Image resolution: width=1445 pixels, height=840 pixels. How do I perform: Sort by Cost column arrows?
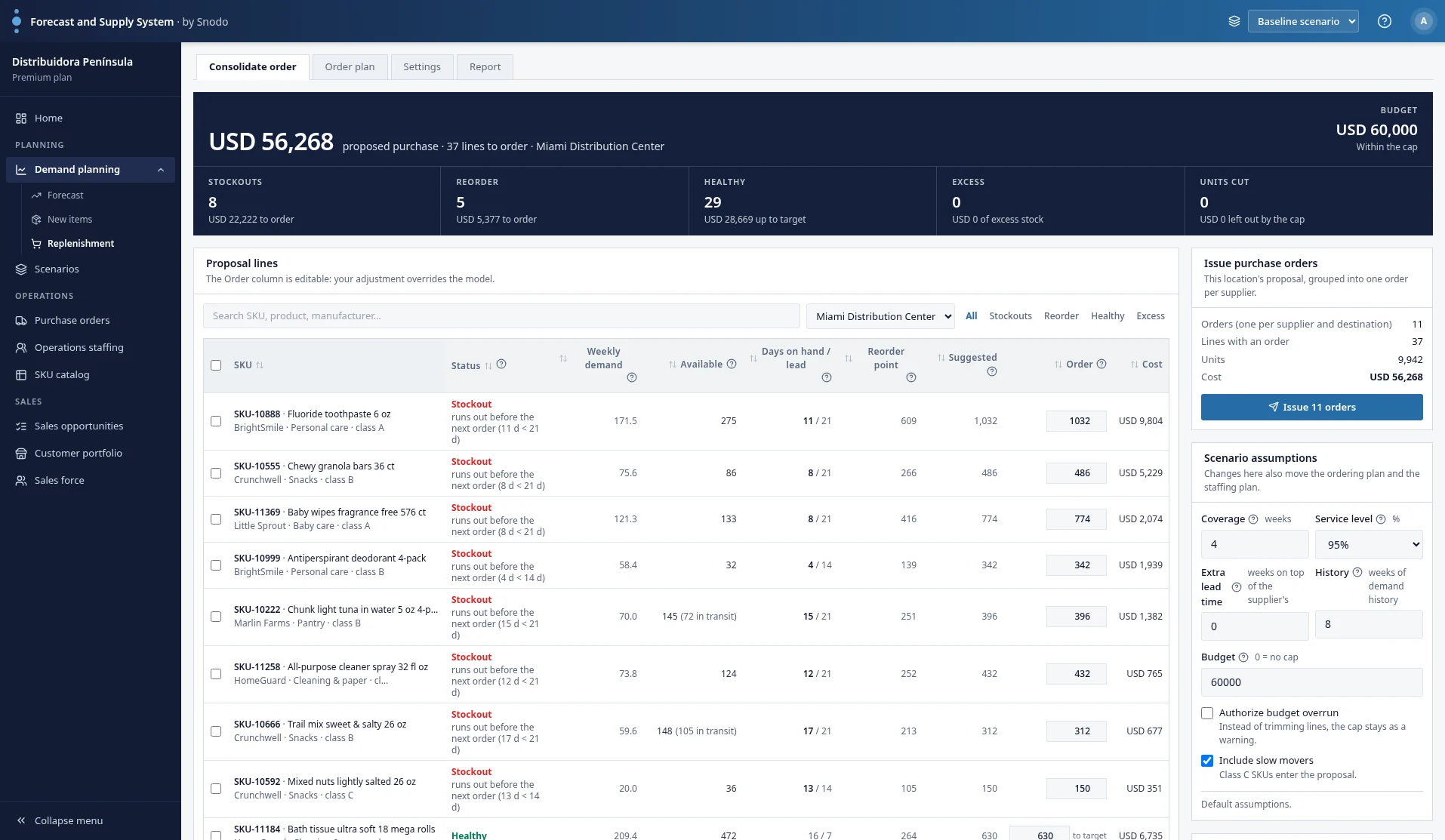pos(1135,365)
